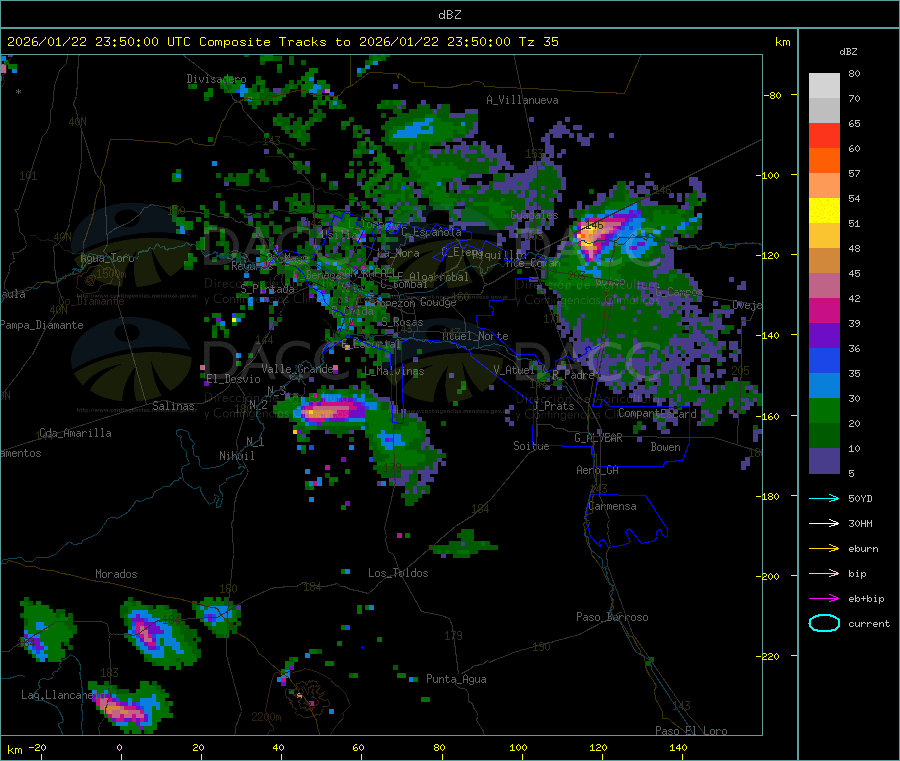
Task: Click the 'Soitue' map label
Action: [x=531, y=446]
